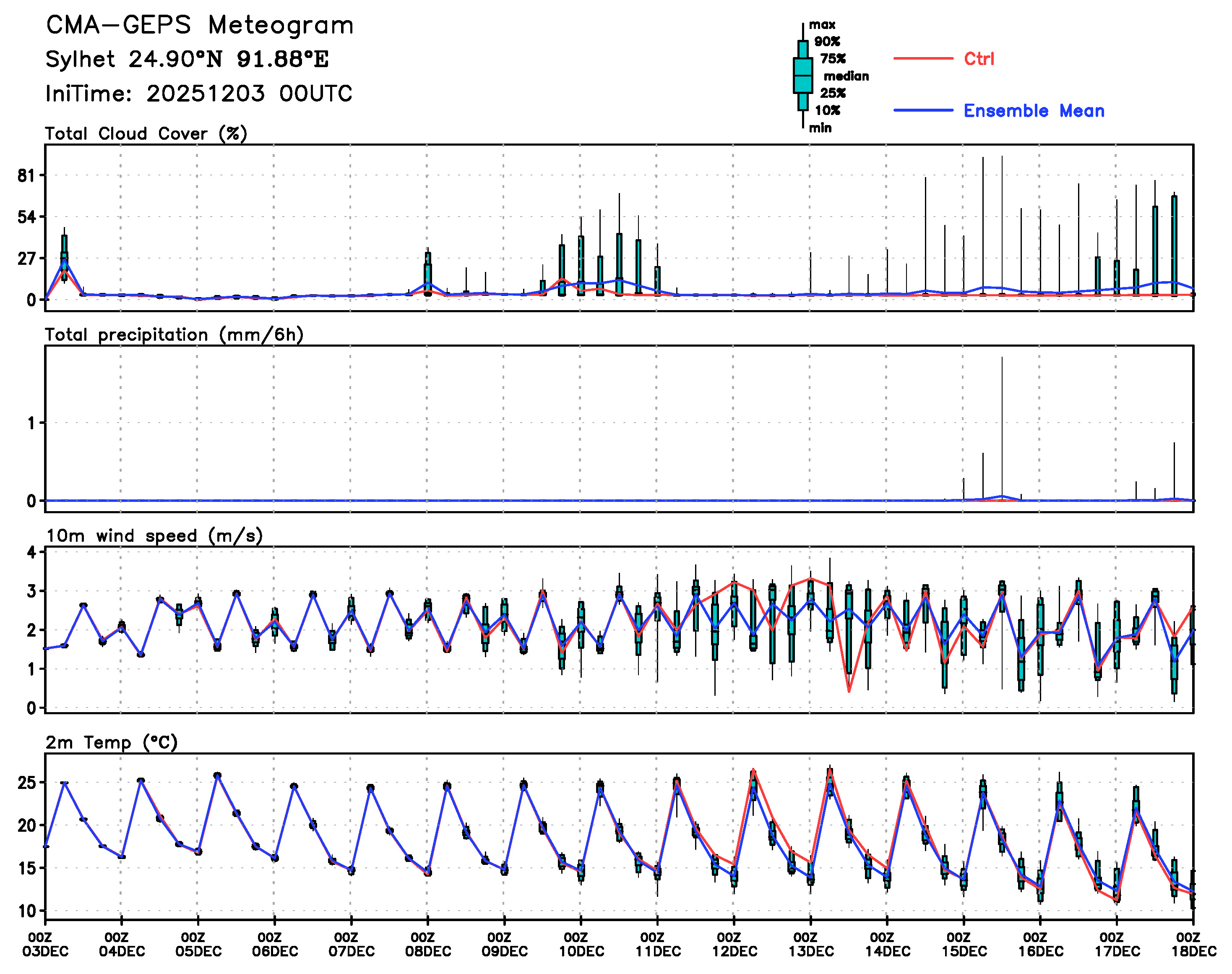1232x974 pixels.
Task: Click the box-whisker legend icon
Action: [x=803, y=75]
